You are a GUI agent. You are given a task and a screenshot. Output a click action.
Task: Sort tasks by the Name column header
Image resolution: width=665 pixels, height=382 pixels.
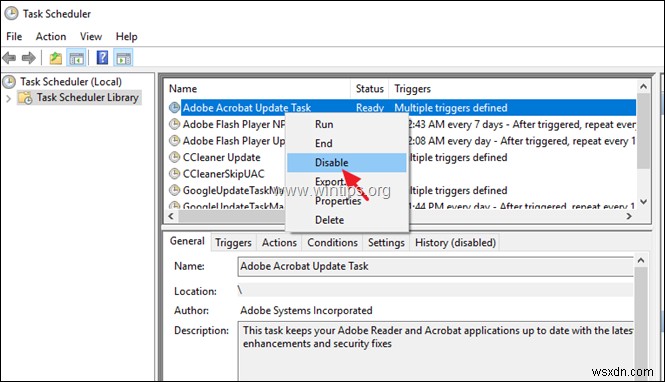(258, 89)
